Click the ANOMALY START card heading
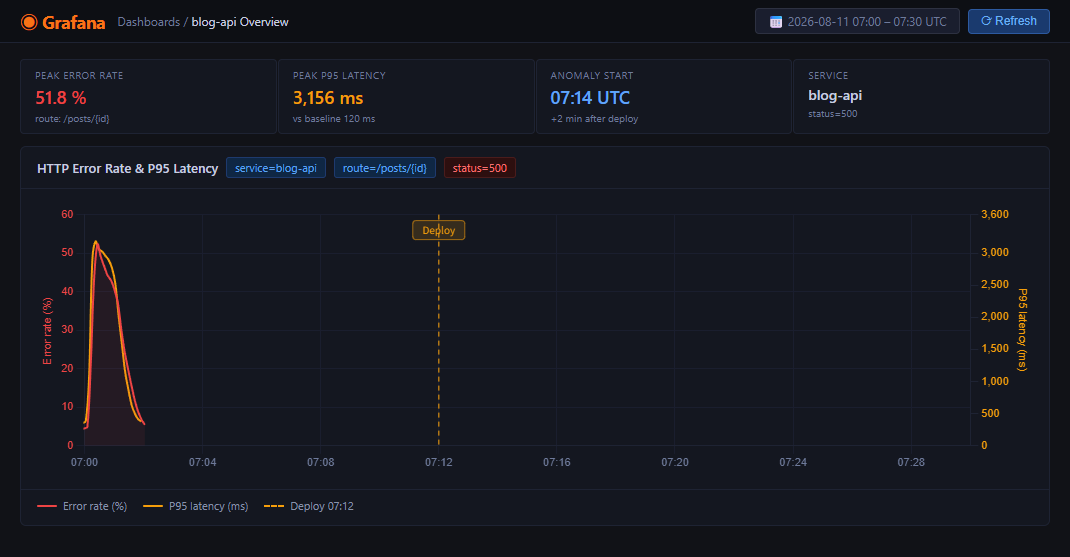Viewport: 1070px width, 557px height. coord(592,76)
